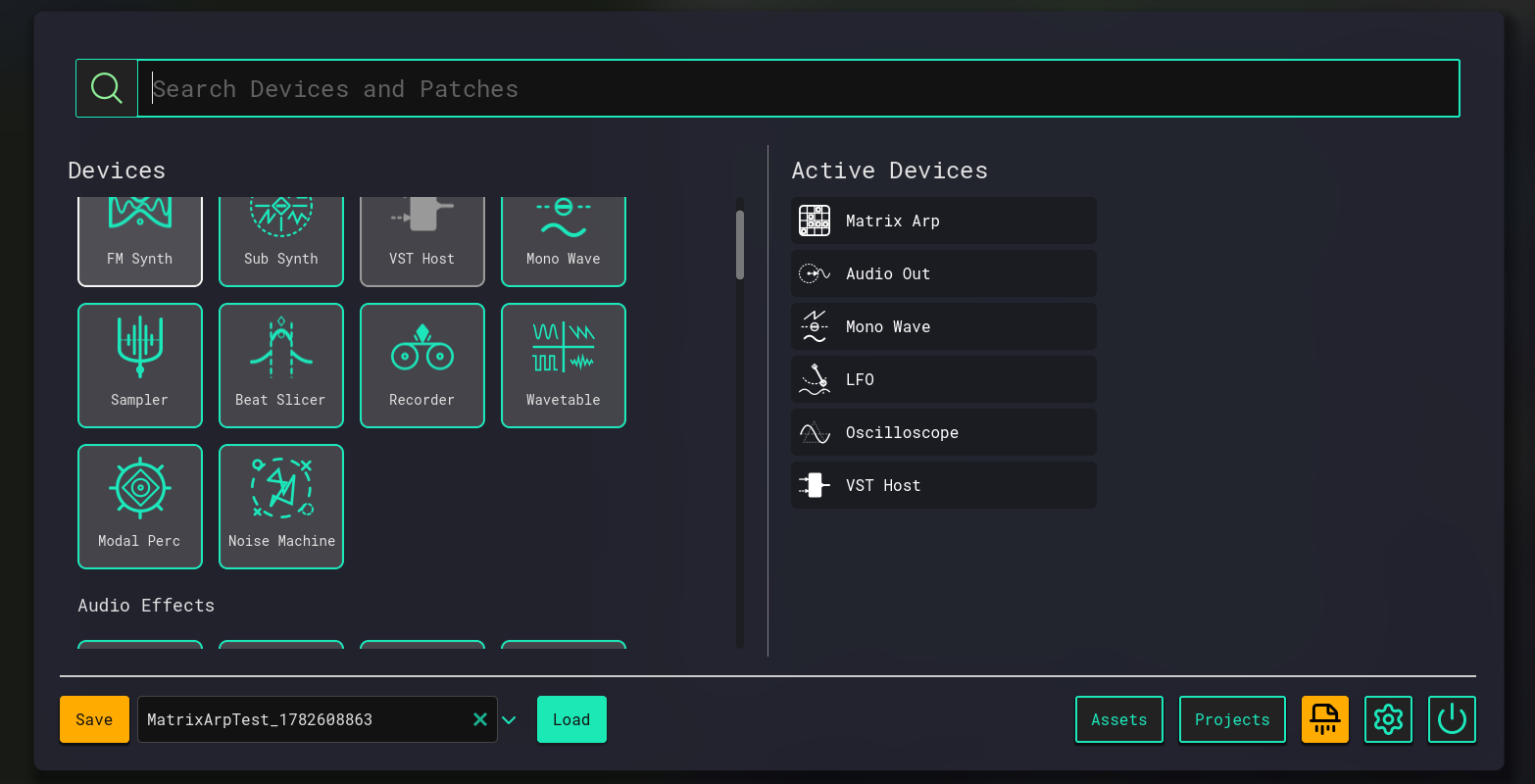Click the power button icon
The height and width of the screenshot is (784, 1535).
[1452, 719]
